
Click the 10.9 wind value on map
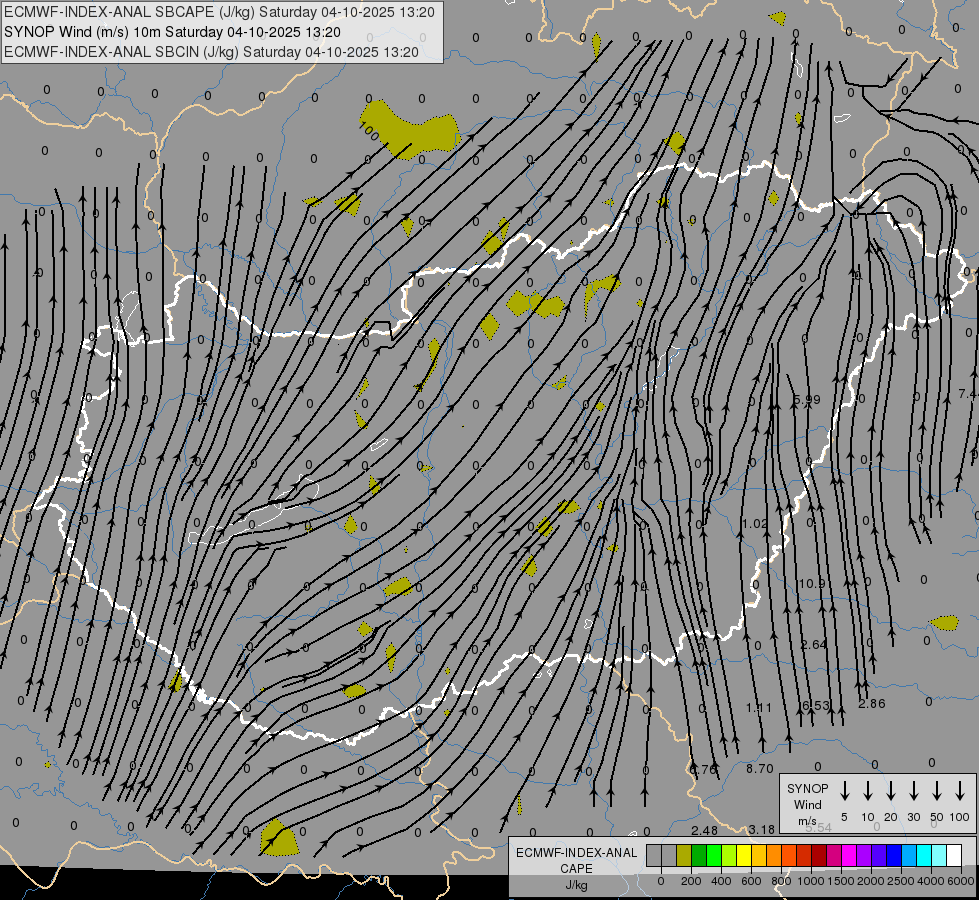812,583
